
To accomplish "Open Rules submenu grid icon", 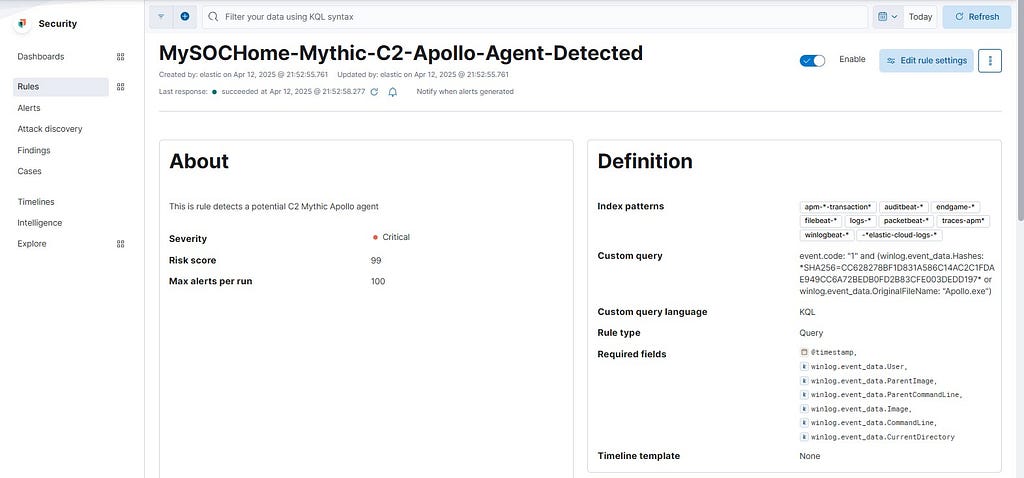I will (120, 87).
